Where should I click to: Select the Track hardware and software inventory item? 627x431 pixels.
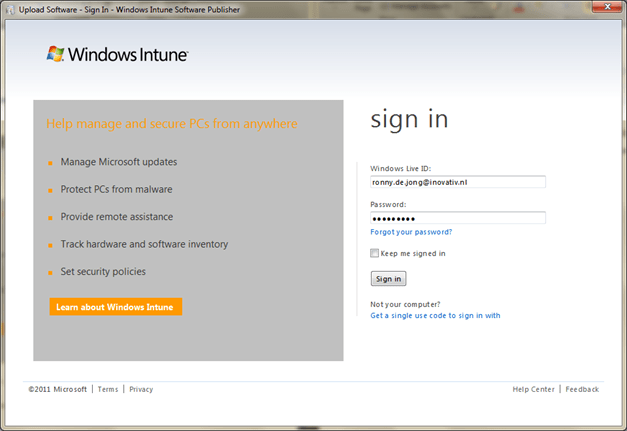pos(144,244)
